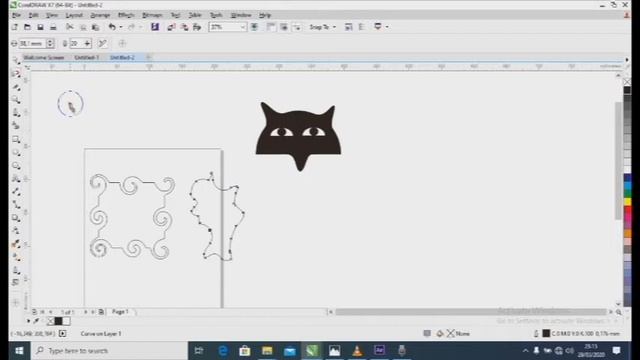Switch to the Welcome Screen tab
640x360 pixels.
click(x=44, y=58)
